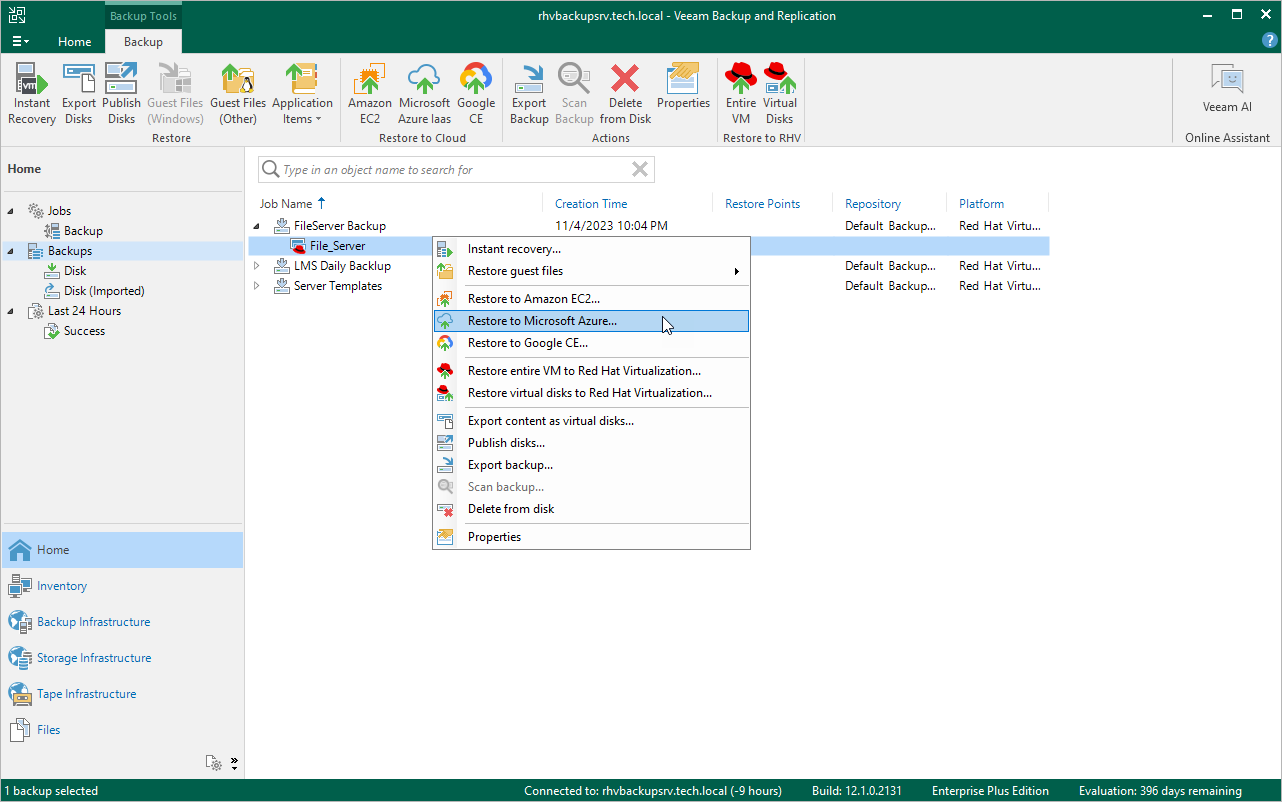Open the Tape Infrastructure view
The width and height of the screenshot is (1282, 802).
[122, 694]
